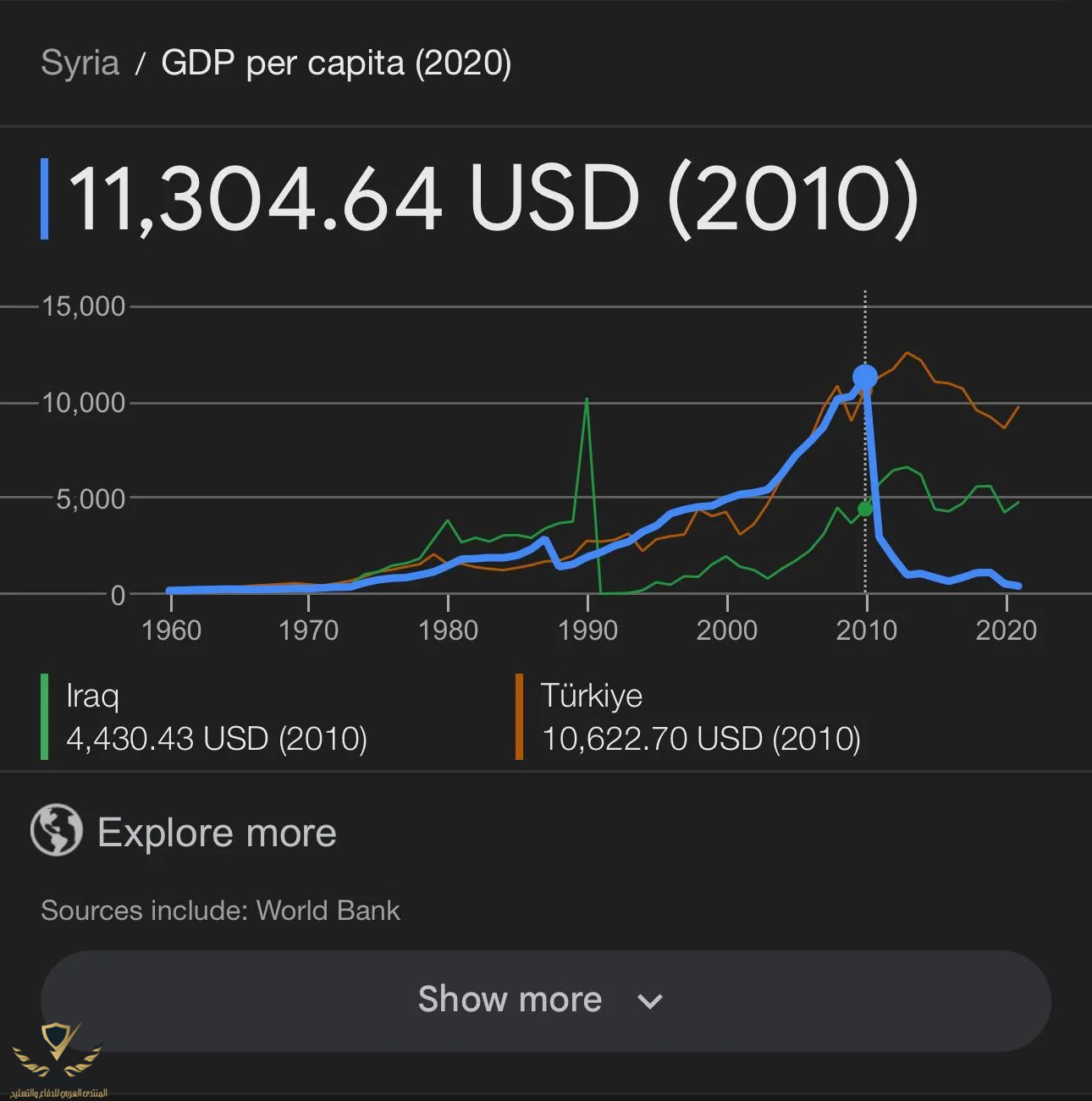1092x1101 pixels.
Task: Click the GDP per capita (2020) heading
Action: (x=336, y=63)
